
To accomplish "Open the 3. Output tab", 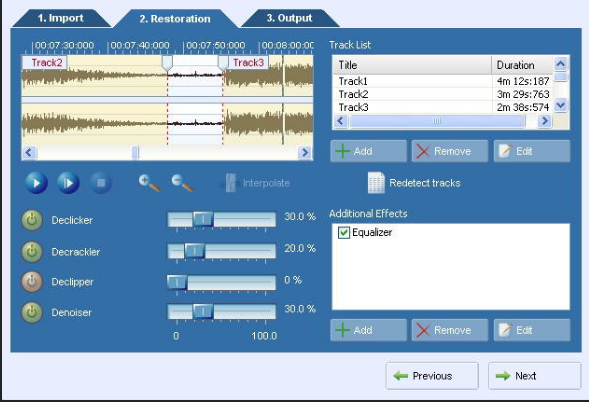I will 290,18.
